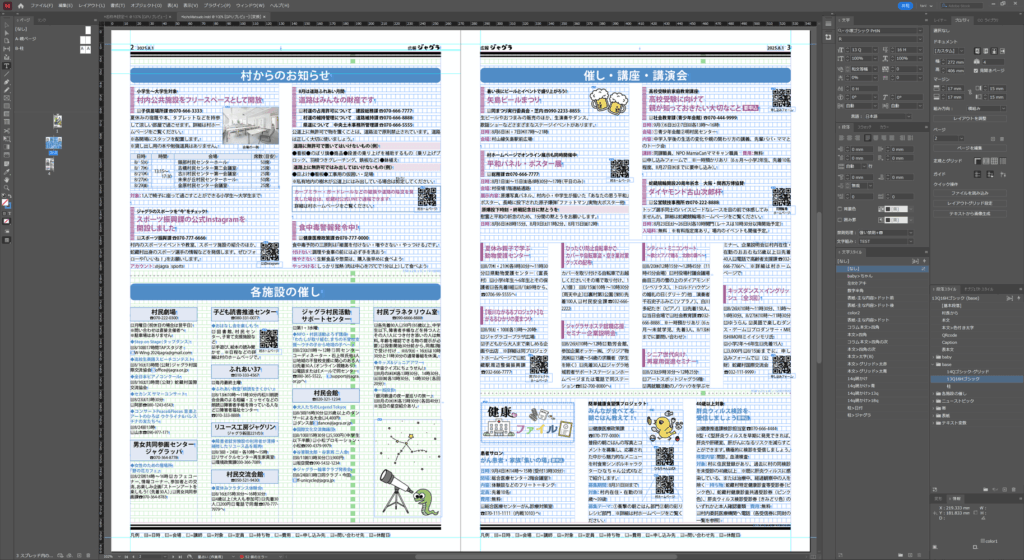
Task: Click the 囲み罫 border color swatch
Action: pos(896,220)
